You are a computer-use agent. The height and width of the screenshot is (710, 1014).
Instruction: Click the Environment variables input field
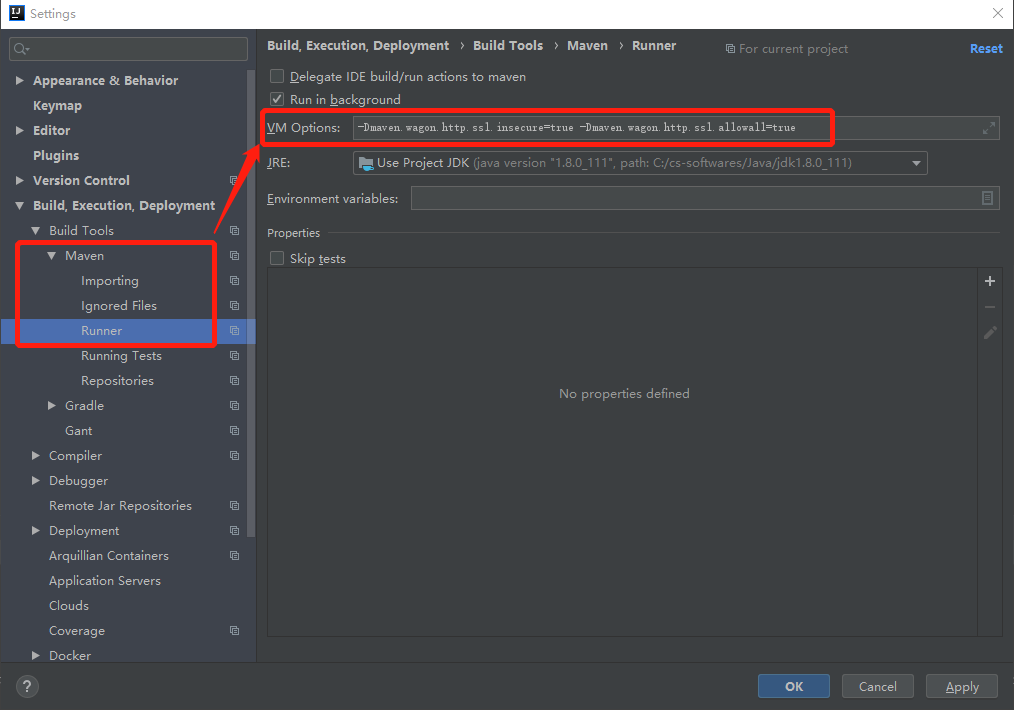(705, 198)
